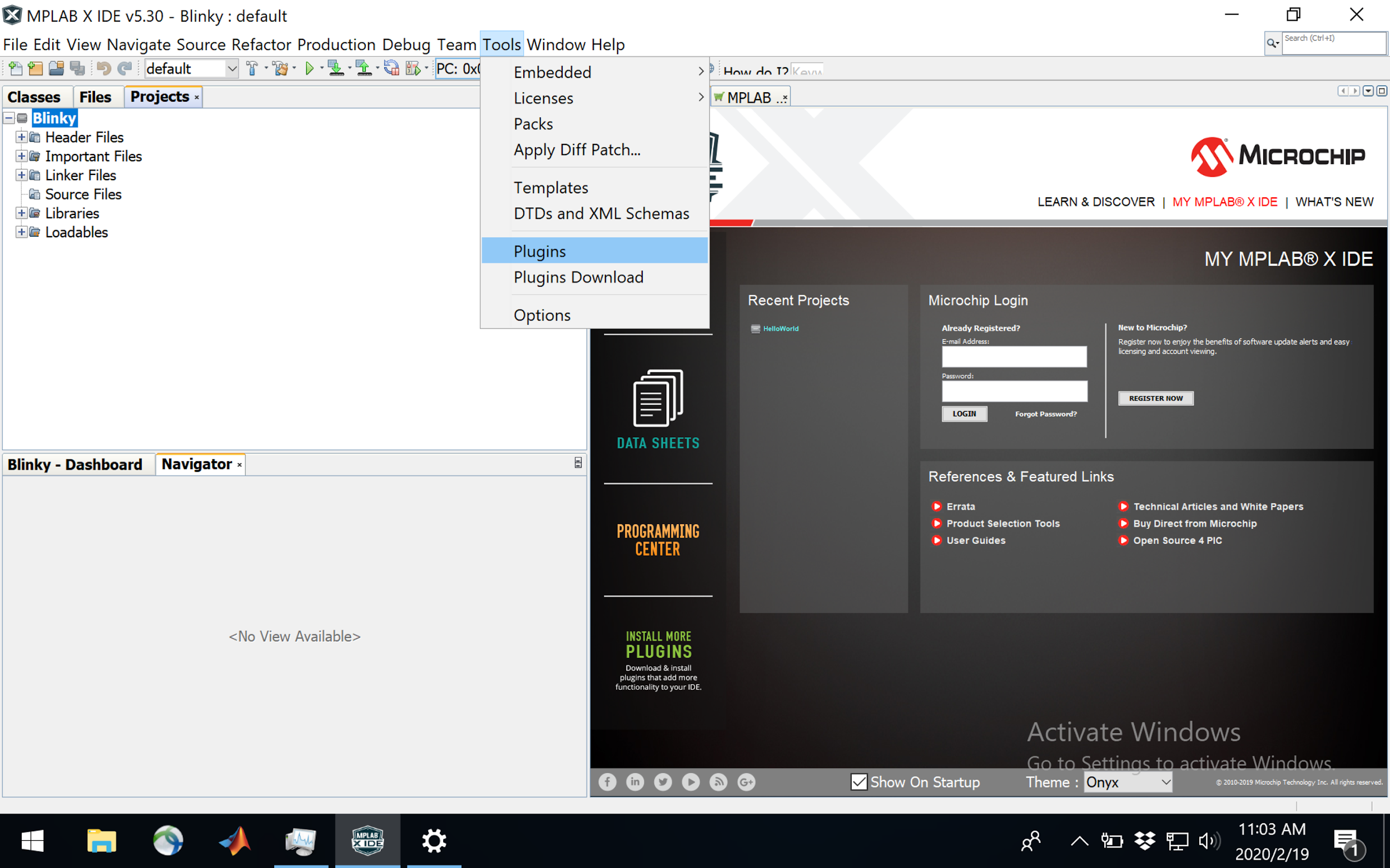Choose Plugins Download from Tools menu
Viewport: 1390px width, 868px height.
pos(595,277)
